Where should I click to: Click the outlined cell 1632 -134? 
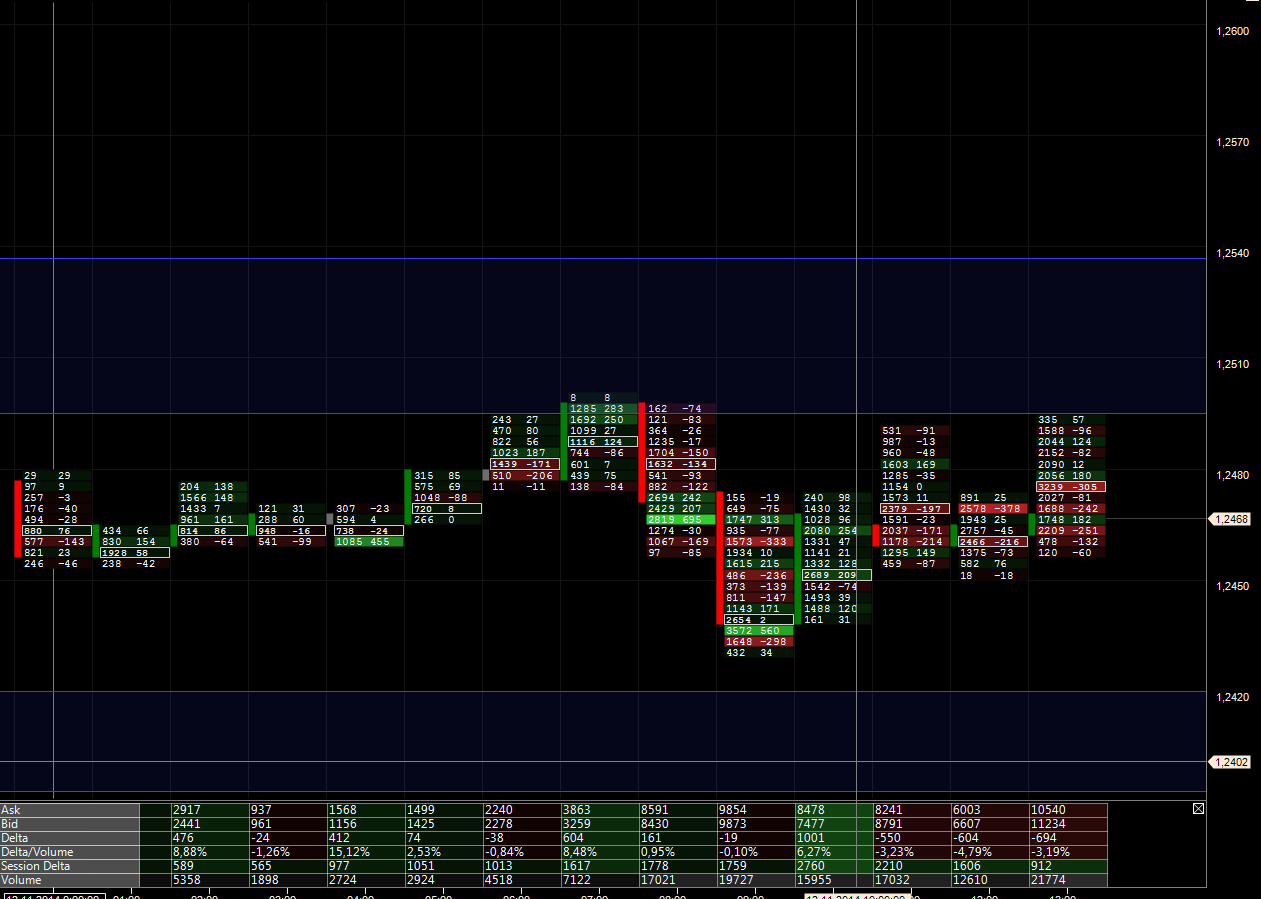click(681, 465)
